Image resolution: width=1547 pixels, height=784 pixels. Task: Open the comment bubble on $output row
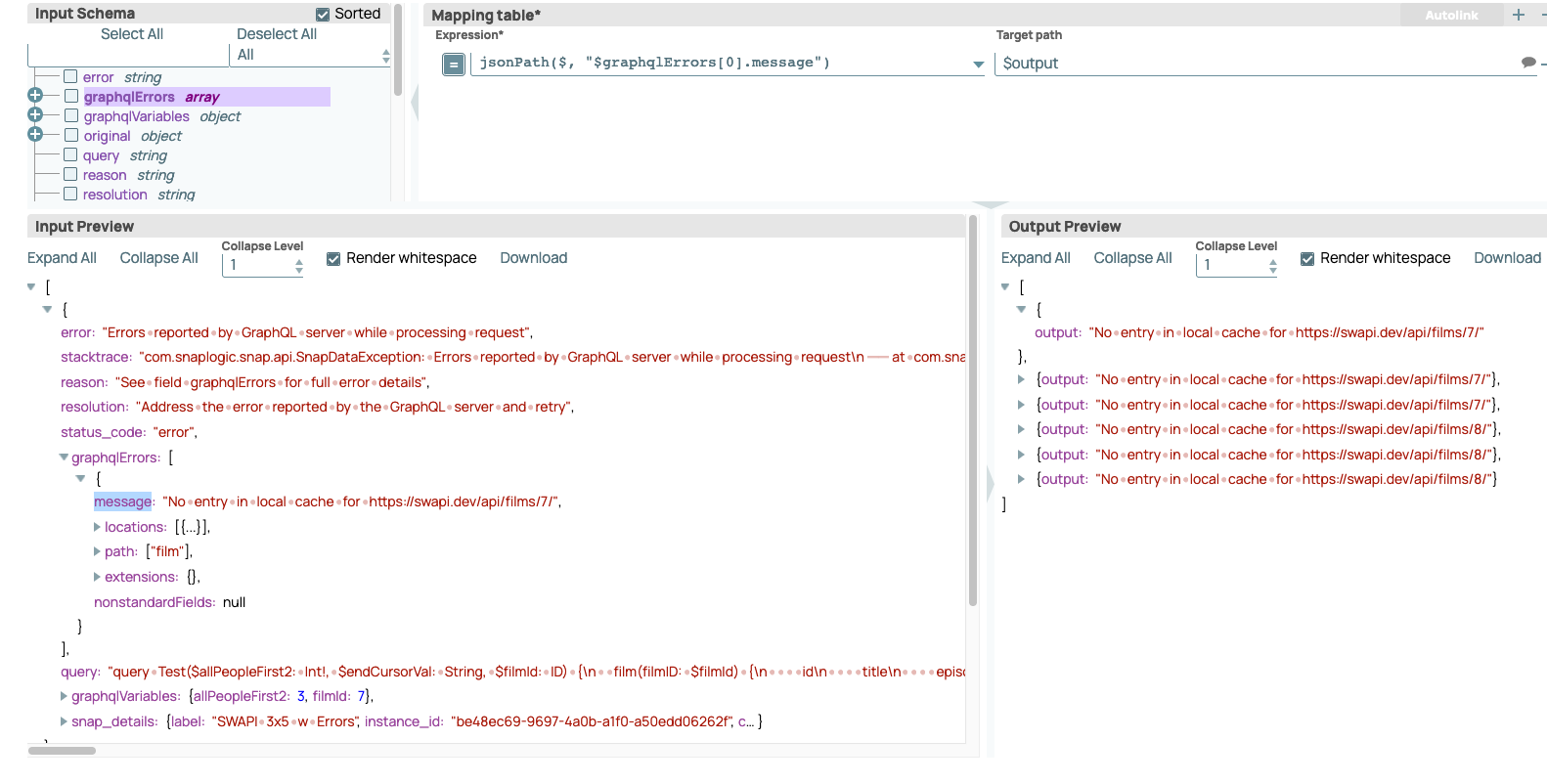click(x=1527, y=63)
